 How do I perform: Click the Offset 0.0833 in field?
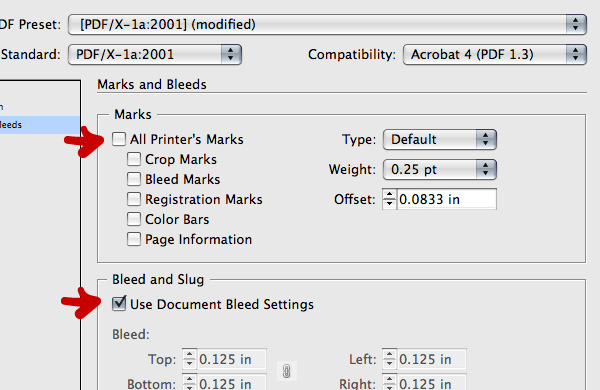pos(447,199)
